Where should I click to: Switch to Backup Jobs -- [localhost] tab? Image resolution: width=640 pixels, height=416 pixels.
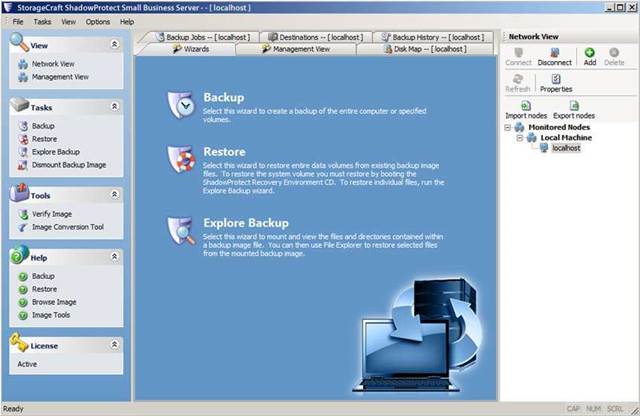pyautogui.click(x=203, y=37)
